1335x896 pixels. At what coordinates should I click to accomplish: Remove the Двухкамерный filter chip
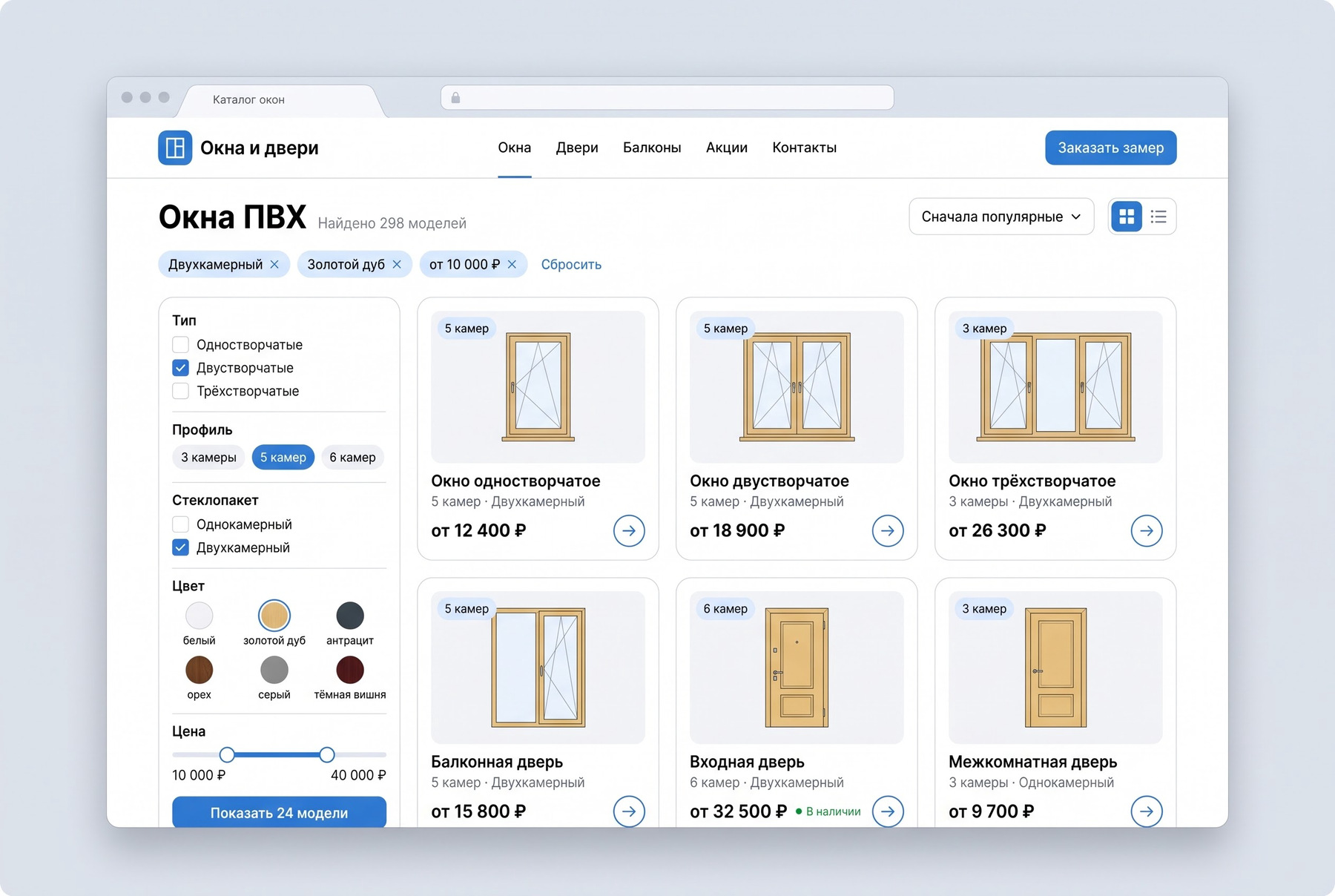coord(274,265)
